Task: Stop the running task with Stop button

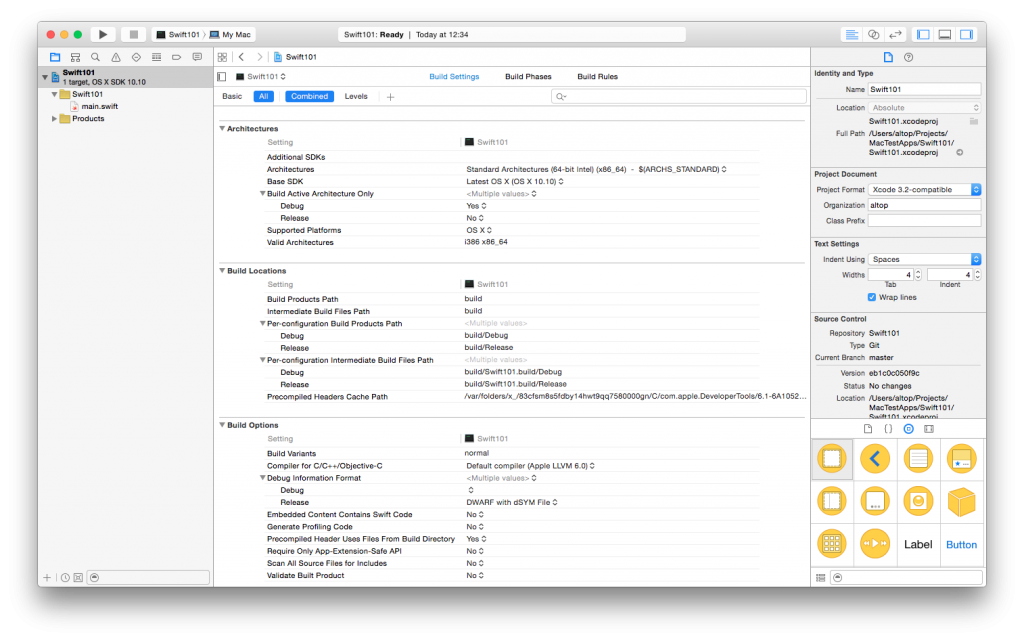Action: pyautogui.click(x=133, y=34)
